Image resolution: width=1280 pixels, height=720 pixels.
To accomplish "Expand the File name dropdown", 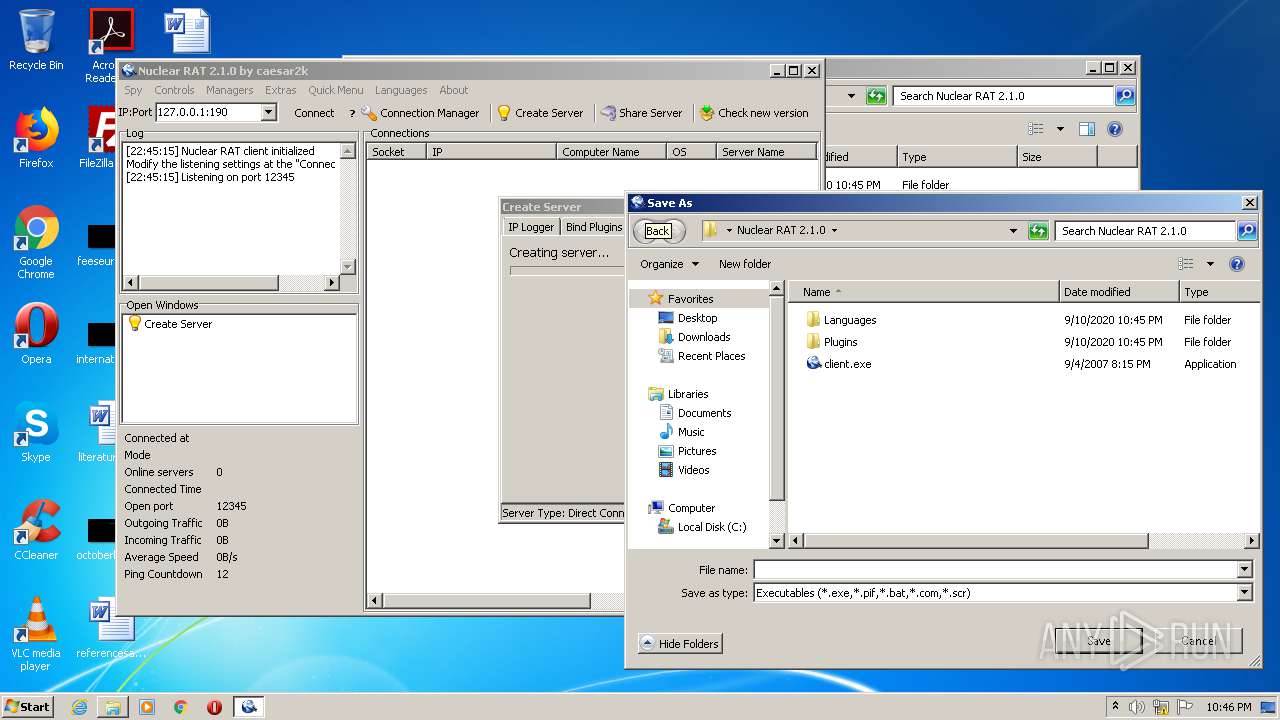I will [1245, 570].
